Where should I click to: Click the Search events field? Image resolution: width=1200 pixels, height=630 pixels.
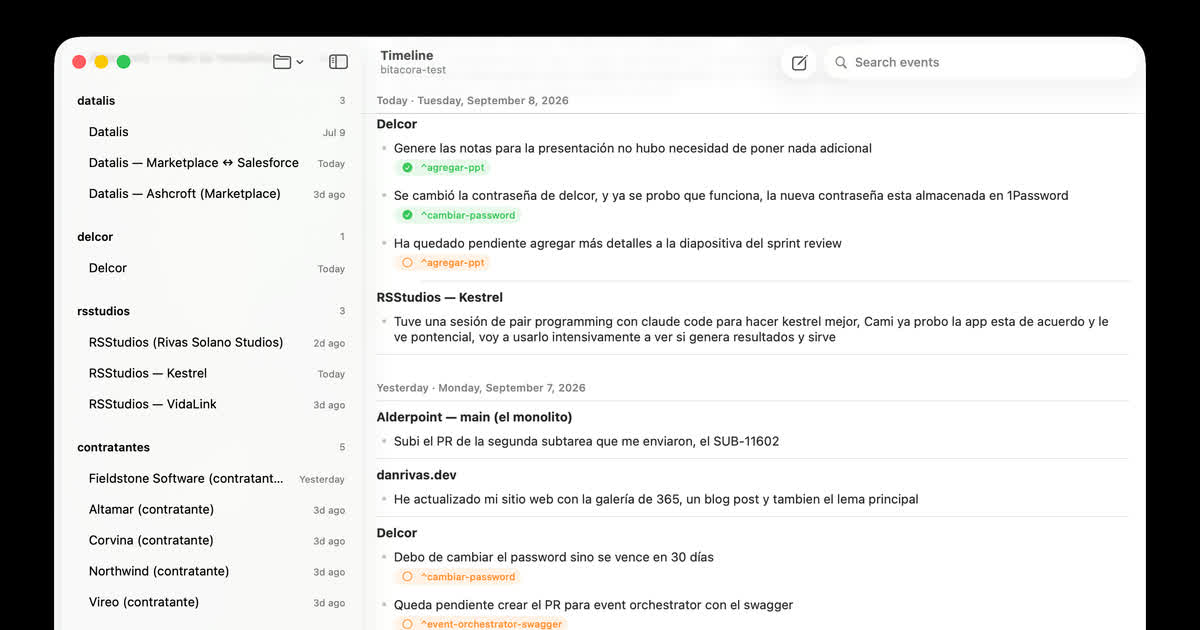tap(980, 62)
